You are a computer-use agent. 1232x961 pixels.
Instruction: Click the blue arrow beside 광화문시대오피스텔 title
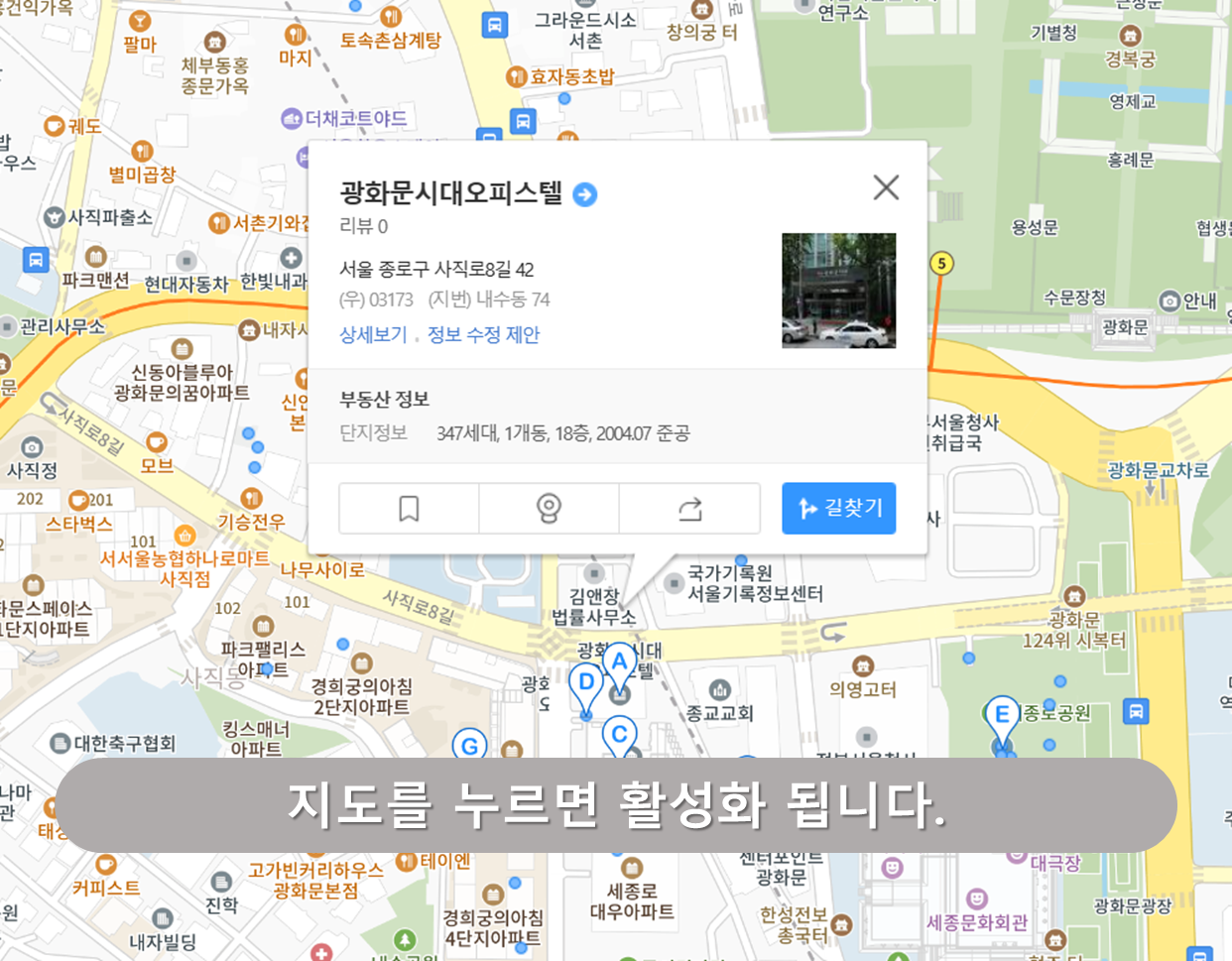tap(585, 195)
